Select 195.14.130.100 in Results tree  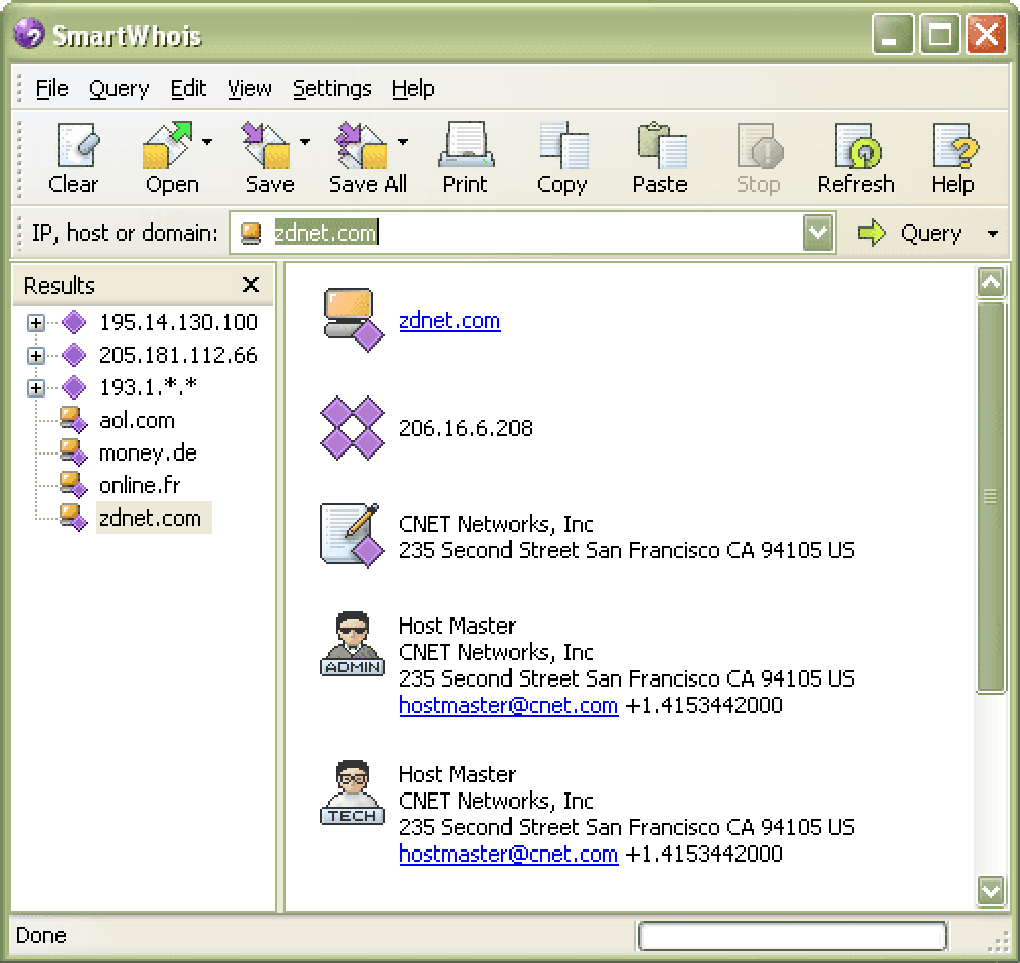click(x=178, y=322)
